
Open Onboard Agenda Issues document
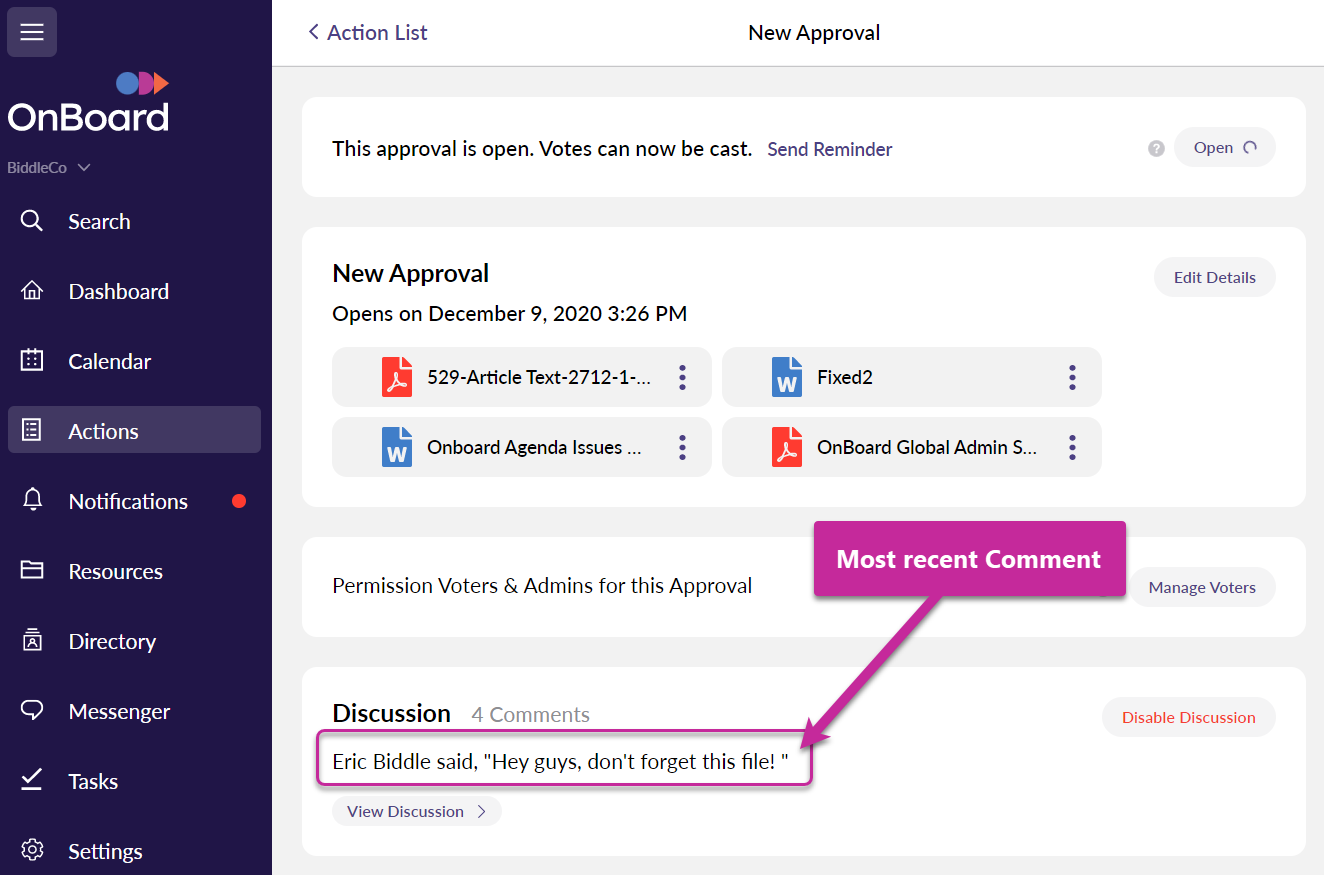point(521,447)
